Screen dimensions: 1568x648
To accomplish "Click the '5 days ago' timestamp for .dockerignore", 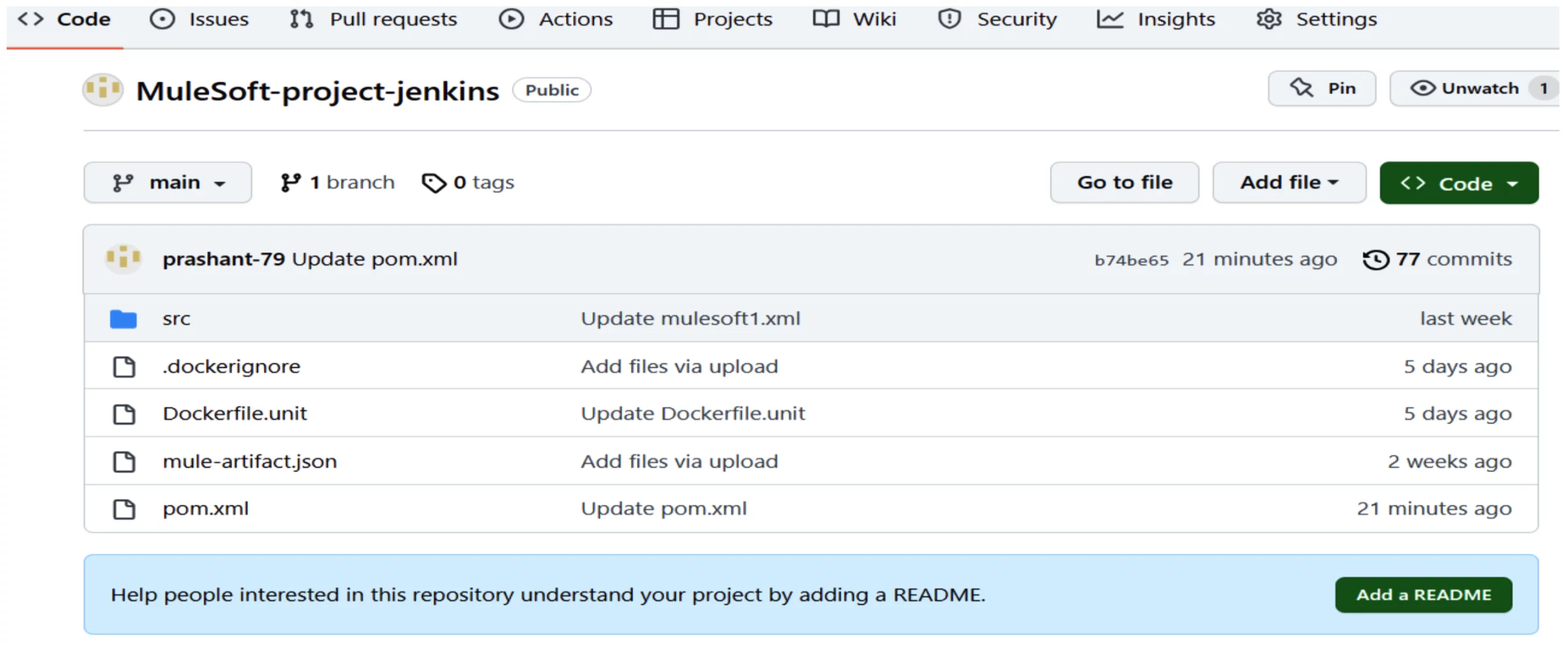I will pyautogui.click(x=1458, y=366).
